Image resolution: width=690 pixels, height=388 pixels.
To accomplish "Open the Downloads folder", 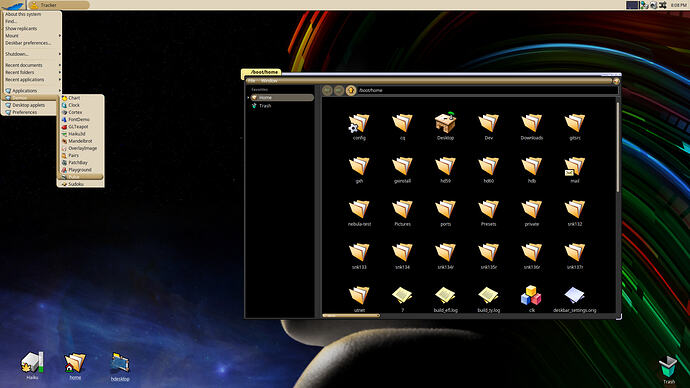I will coord(532,124).
